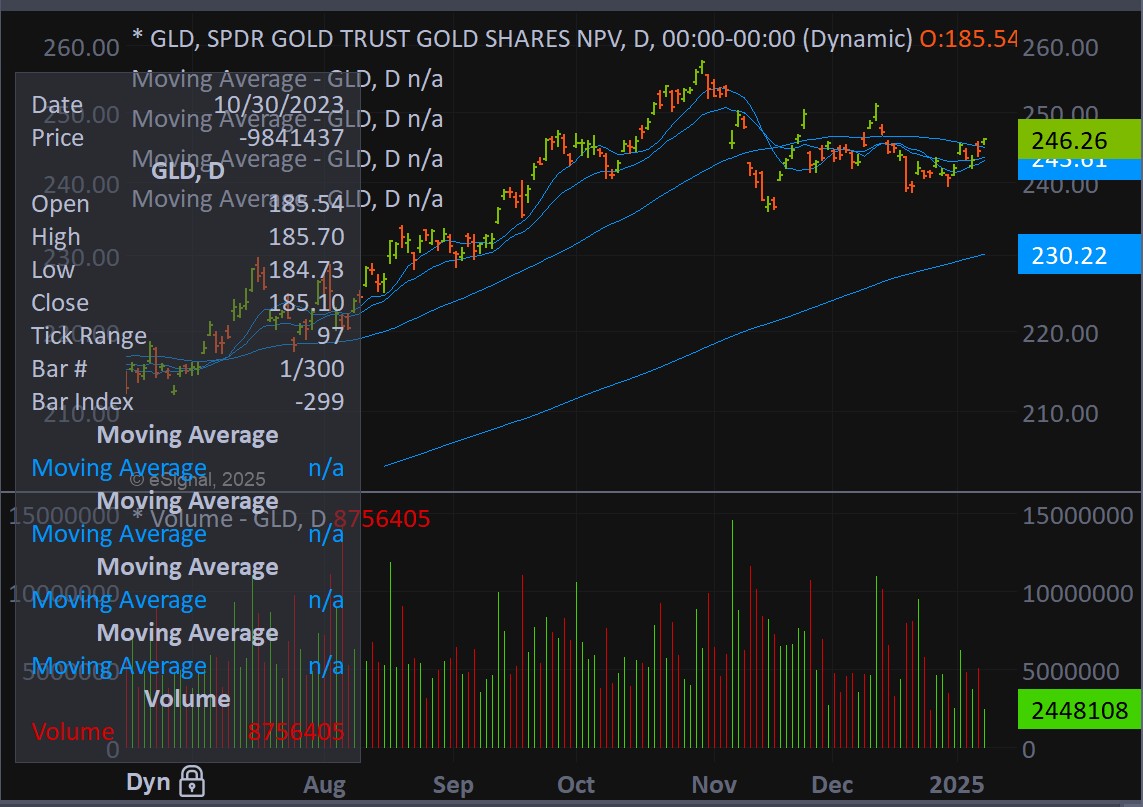The image size is (1143, 807).
Task: Click the Bar Index label in the tooltip
Action: pos(82,402)
